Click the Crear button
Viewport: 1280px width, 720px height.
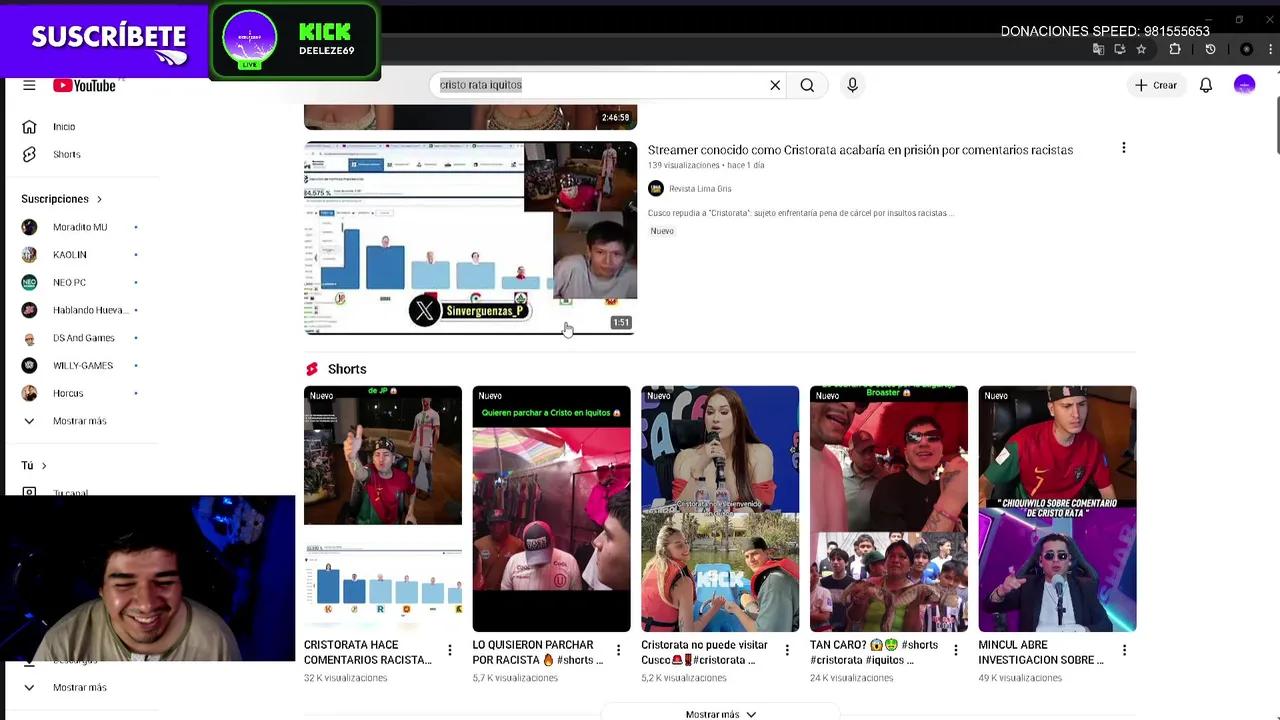click(1155, 86)
